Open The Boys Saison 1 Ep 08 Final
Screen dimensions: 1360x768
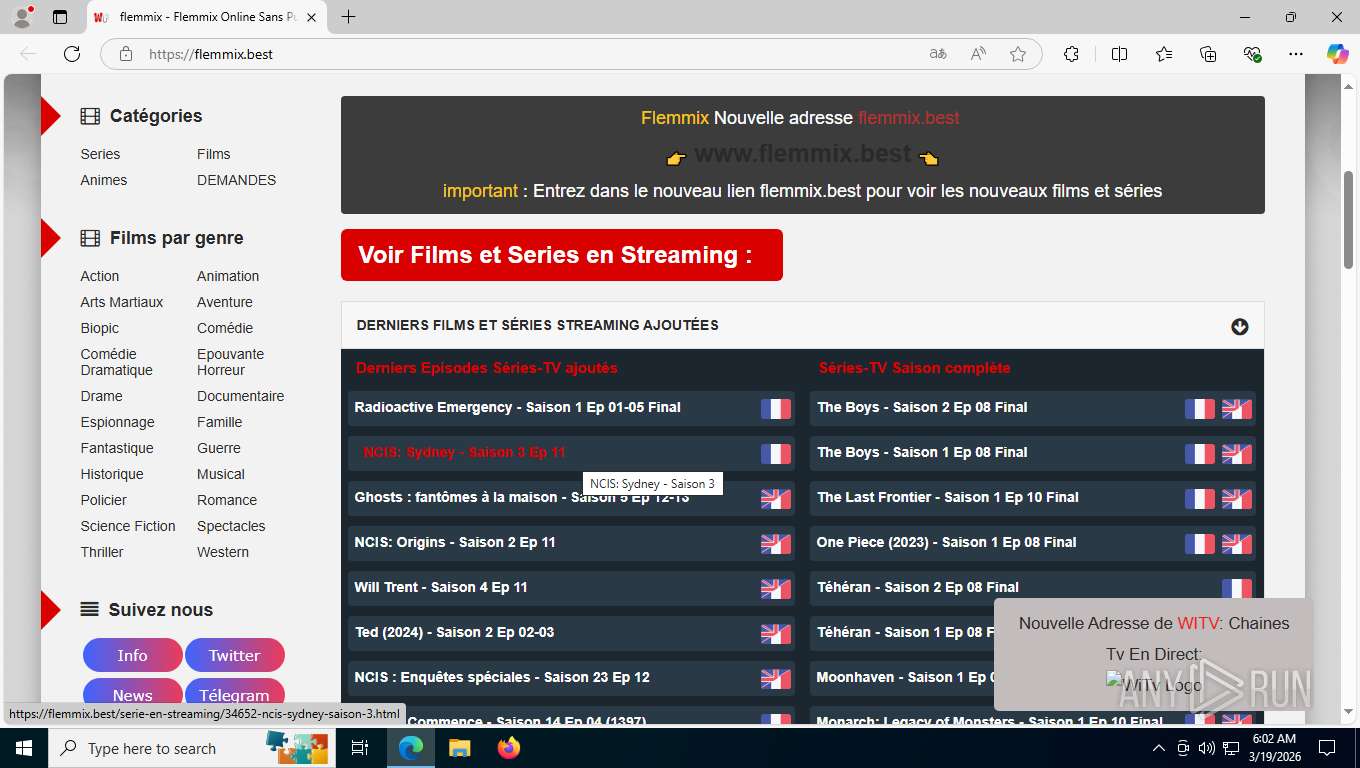coord(922,452)
